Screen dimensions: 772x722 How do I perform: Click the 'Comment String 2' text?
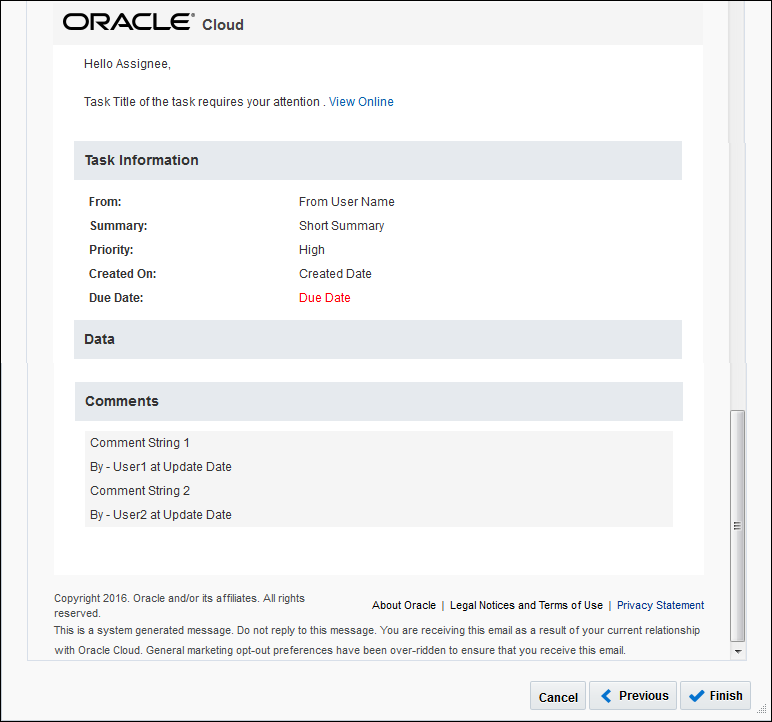point(140,491)
